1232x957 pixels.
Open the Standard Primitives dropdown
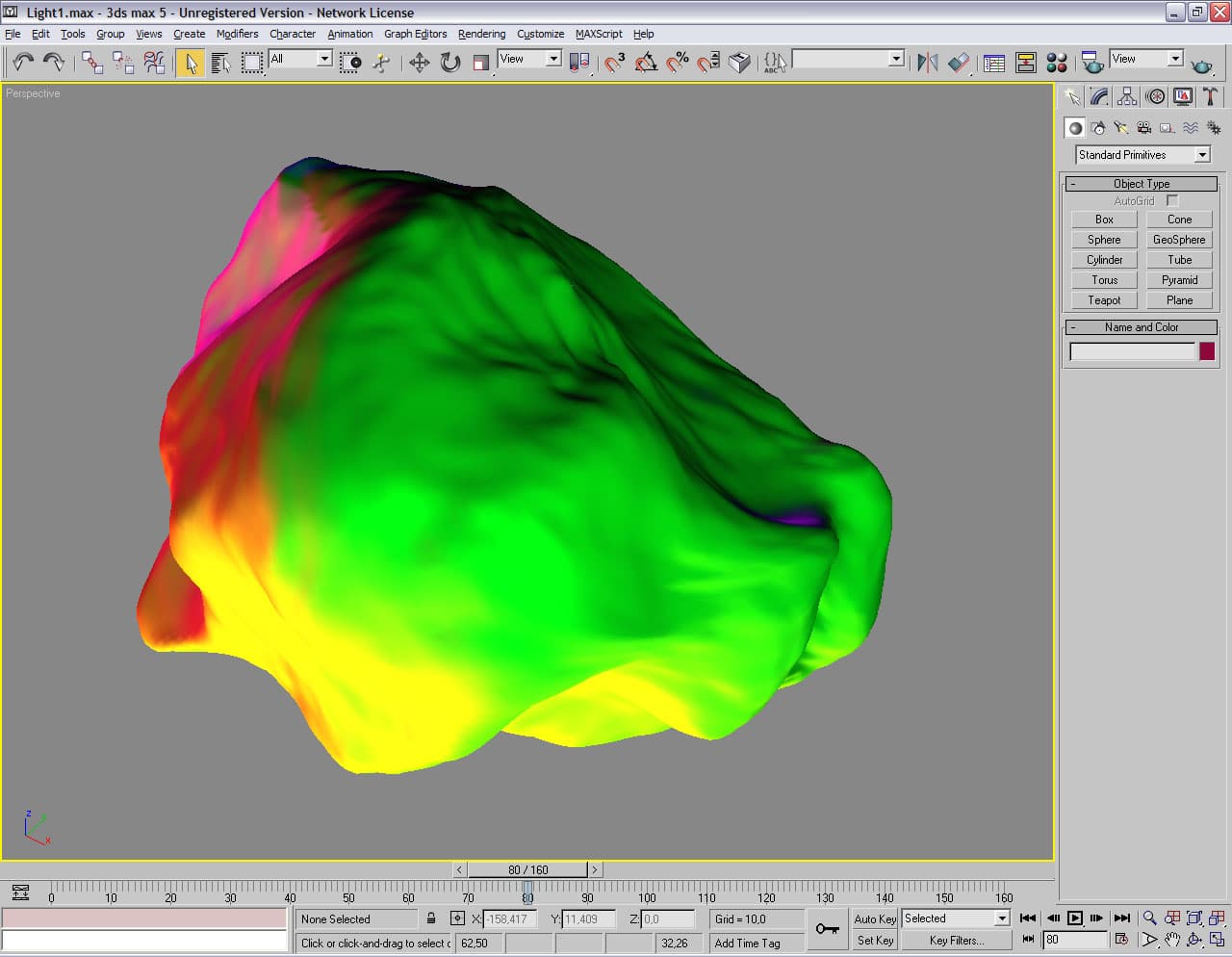coord(1202,155)
